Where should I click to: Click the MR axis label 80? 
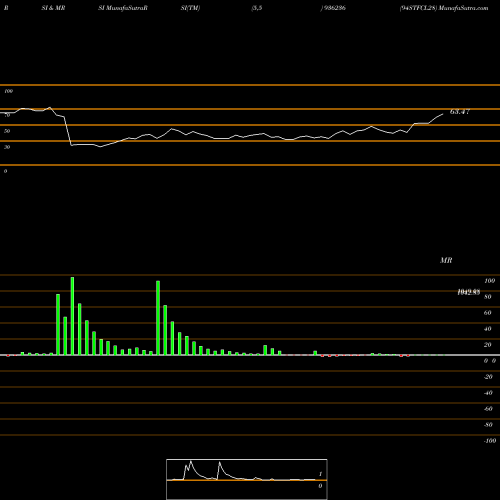point(487,297)
